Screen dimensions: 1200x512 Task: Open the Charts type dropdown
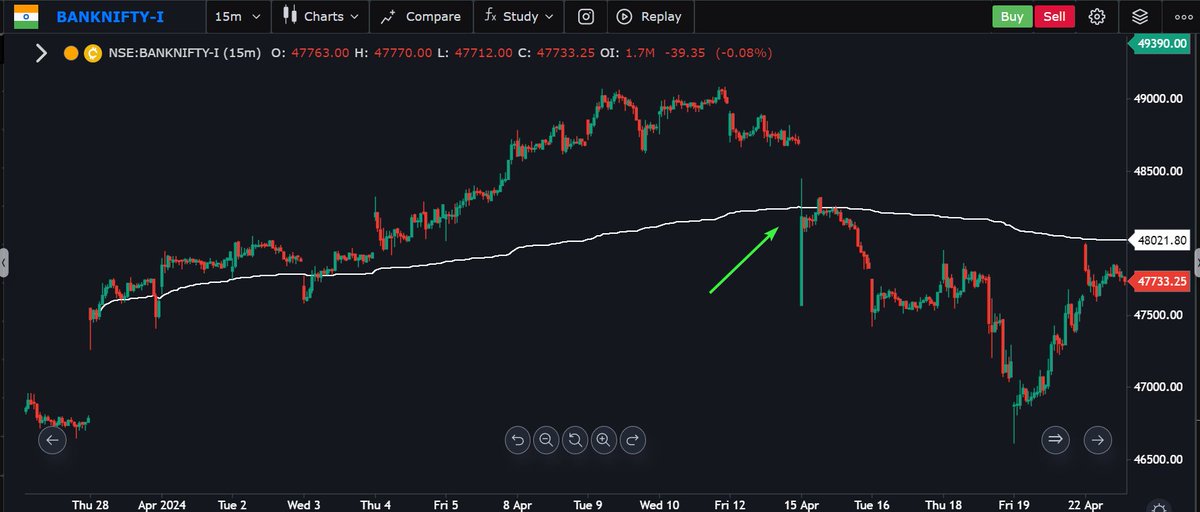click(320, 17)
